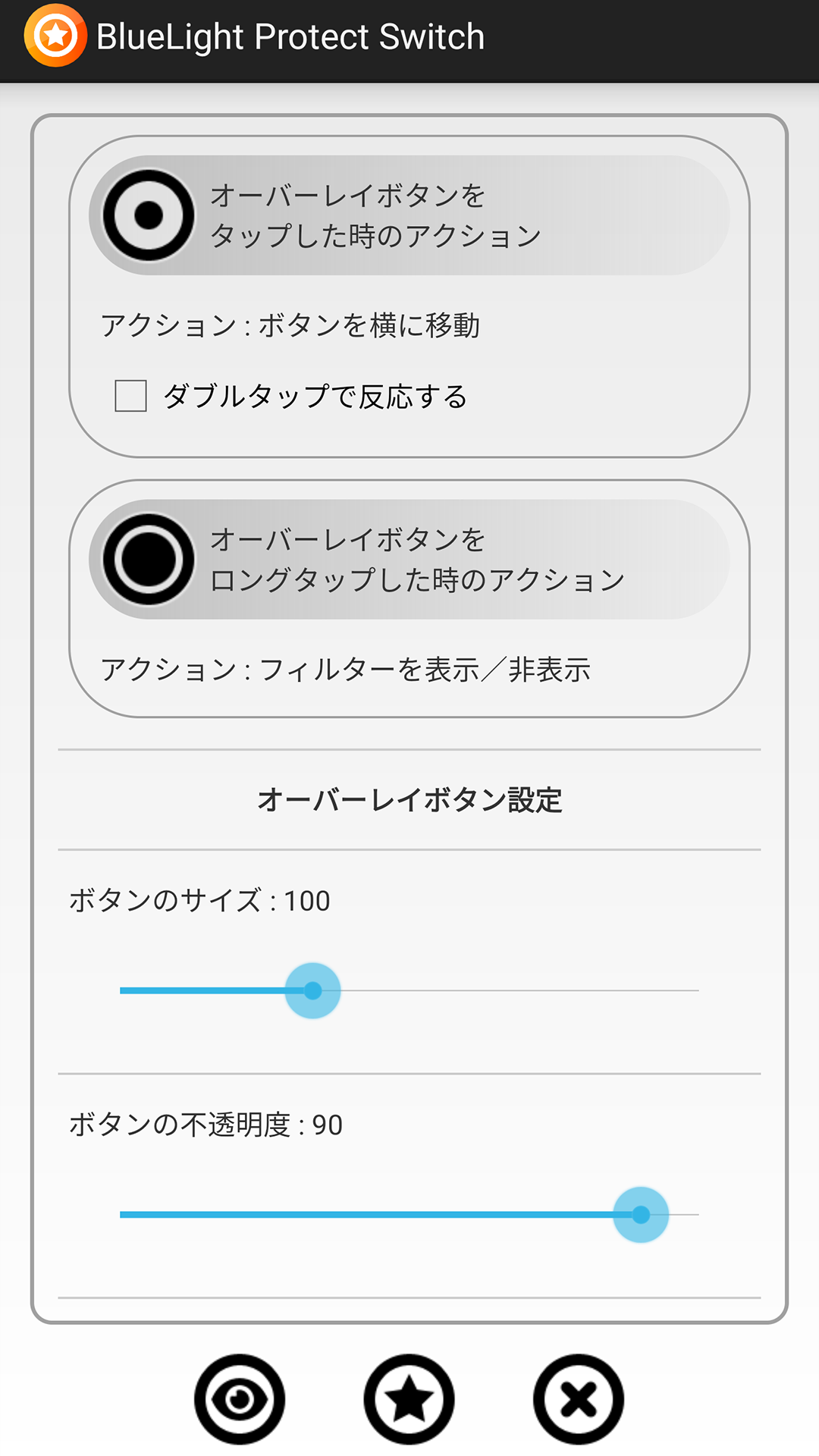Click the ボタンのサイズ : 100 label
Image resolution: width=819 pixels, height=1456 pixels.
[x=199, y=900]
